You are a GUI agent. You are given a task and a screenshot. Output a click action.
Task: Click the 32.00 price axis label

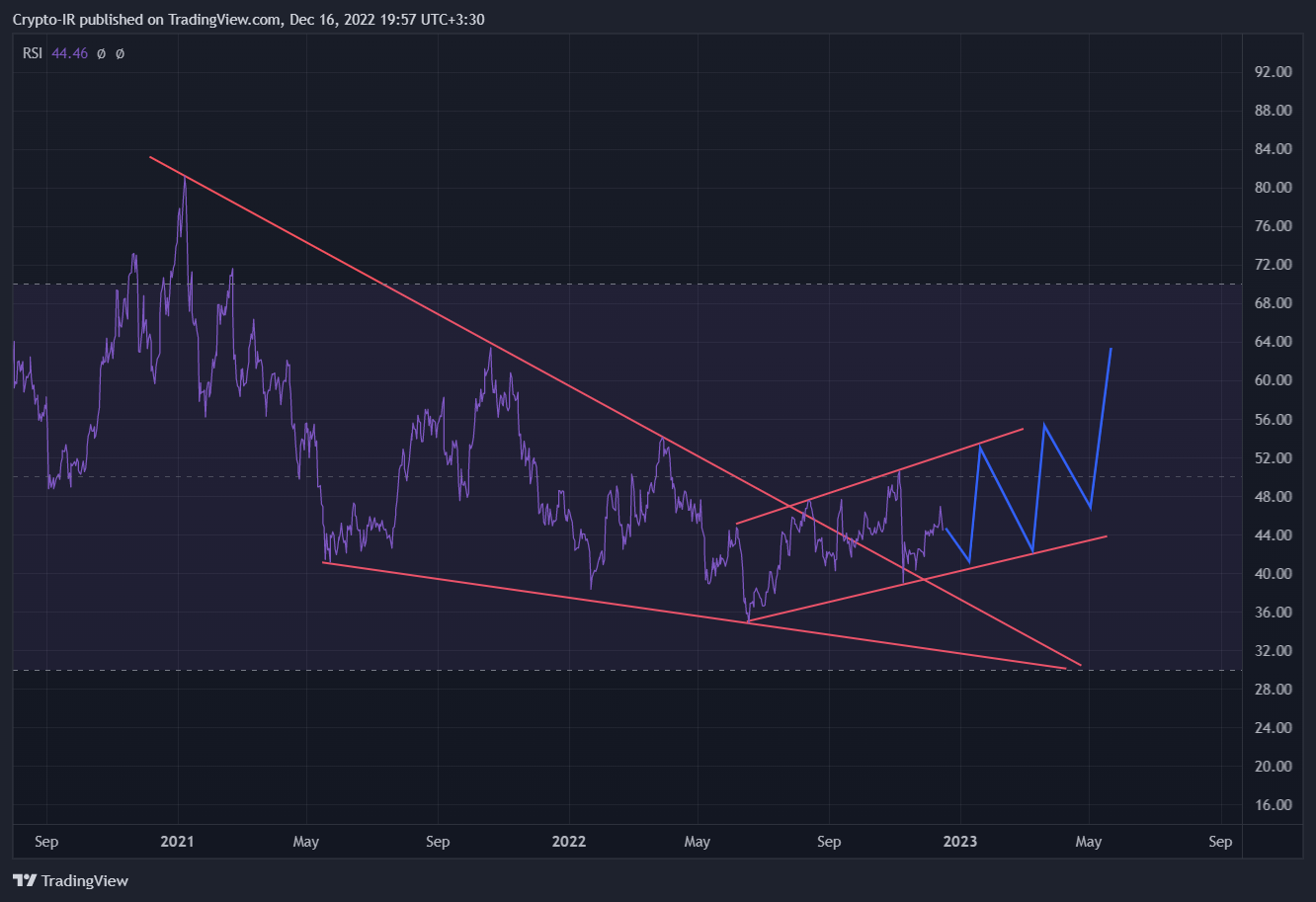[1272, 651]
